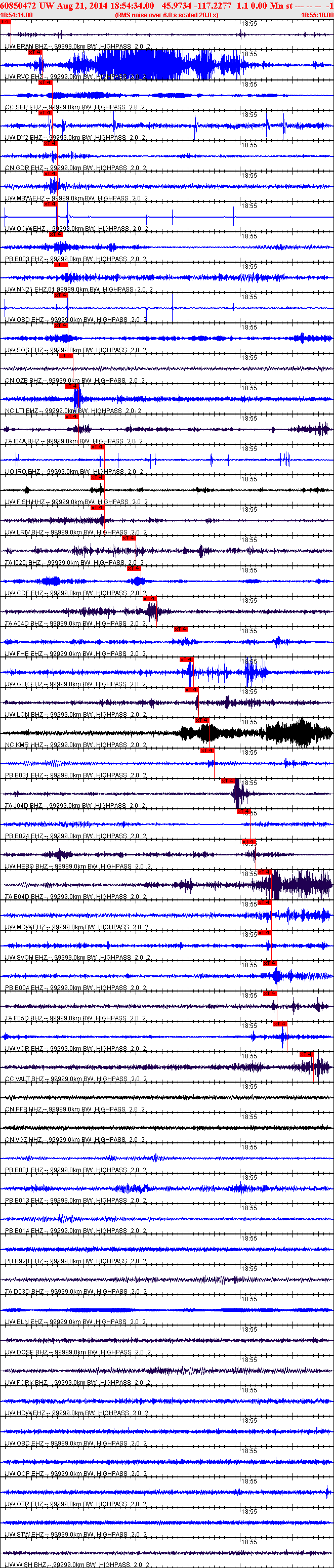Select the PB.B001 EHZ station label
The height and width of the screenshot is (1568, 334).
75,1171
